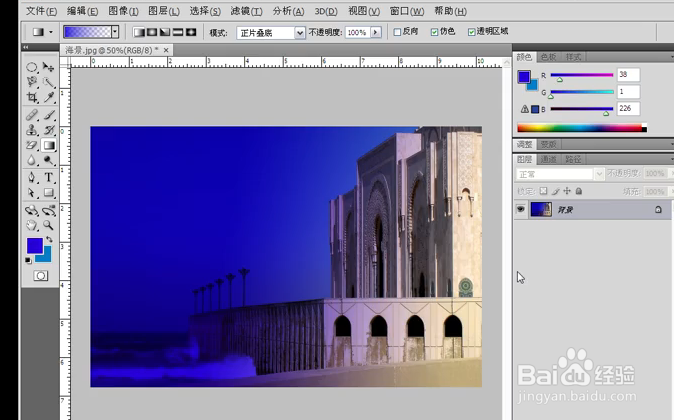Screen dimensions: 674x420
Task: Choose reflected gradient style
Action: point(178,32)
